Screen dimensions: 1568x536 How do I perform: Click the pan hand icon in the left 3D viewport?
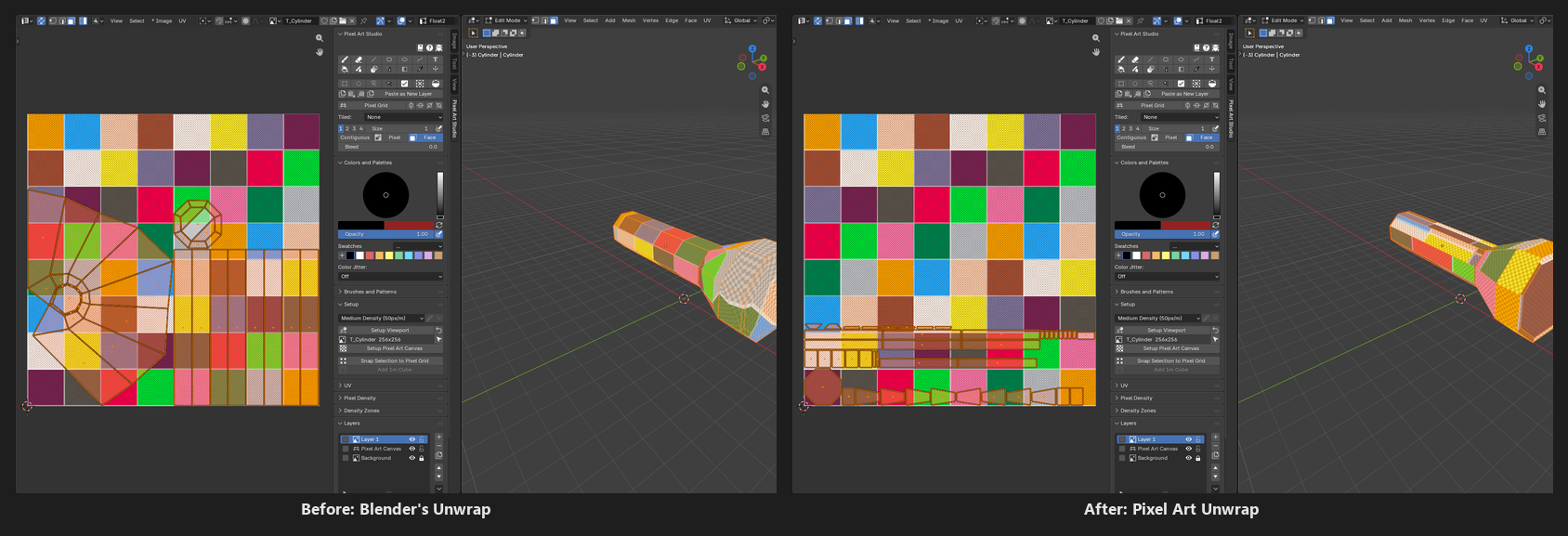[765, 104]
